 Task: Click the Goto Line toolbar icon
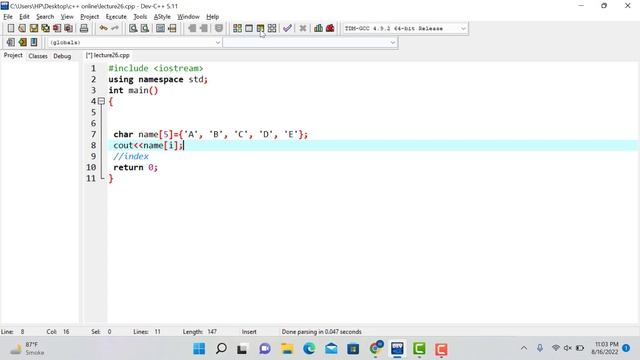(172, 28)
